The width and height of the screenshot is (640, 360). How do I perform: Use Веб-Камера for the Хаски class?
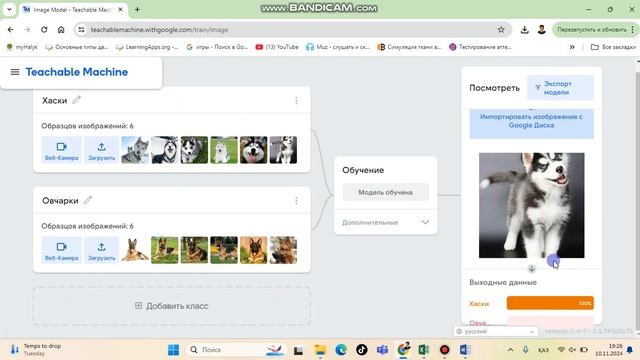(61, 150)
